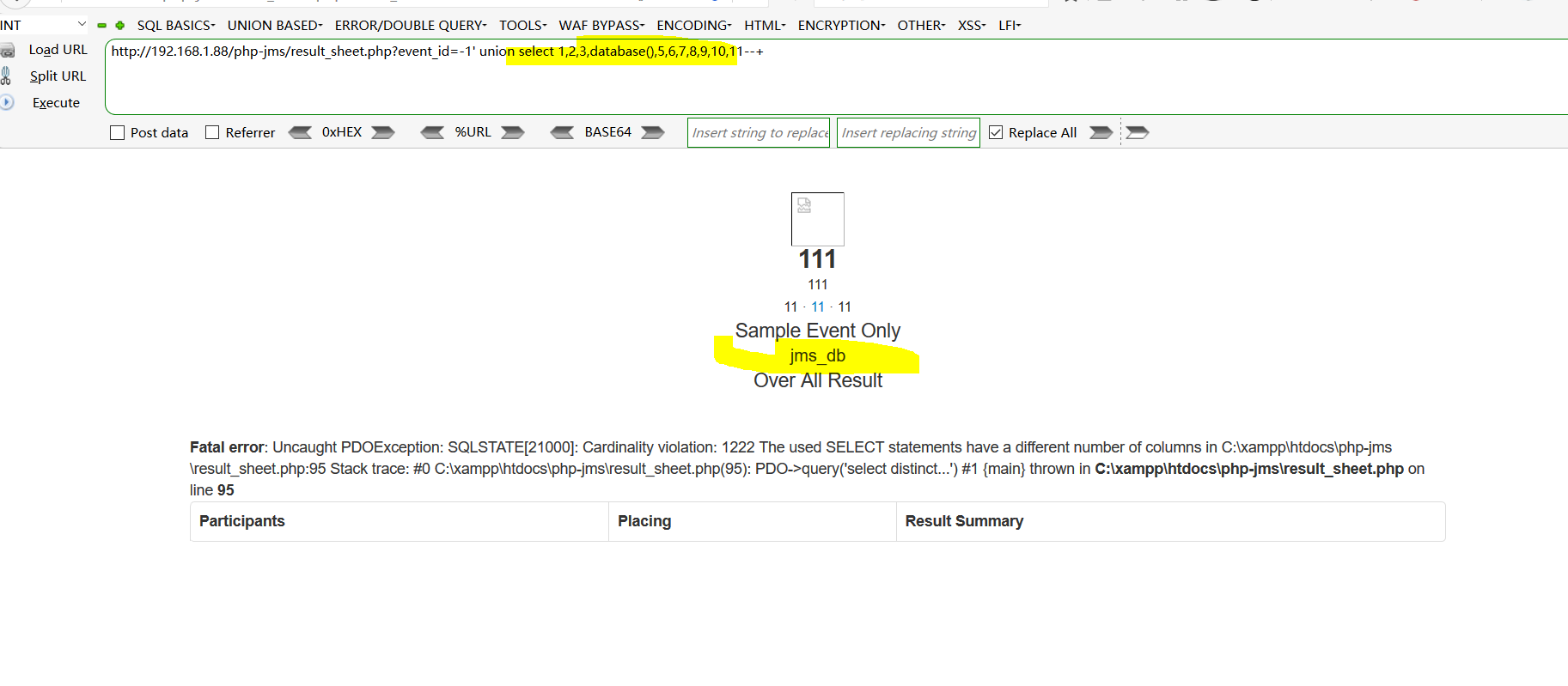Click the Load URL icon

click(x=8, y=51)
